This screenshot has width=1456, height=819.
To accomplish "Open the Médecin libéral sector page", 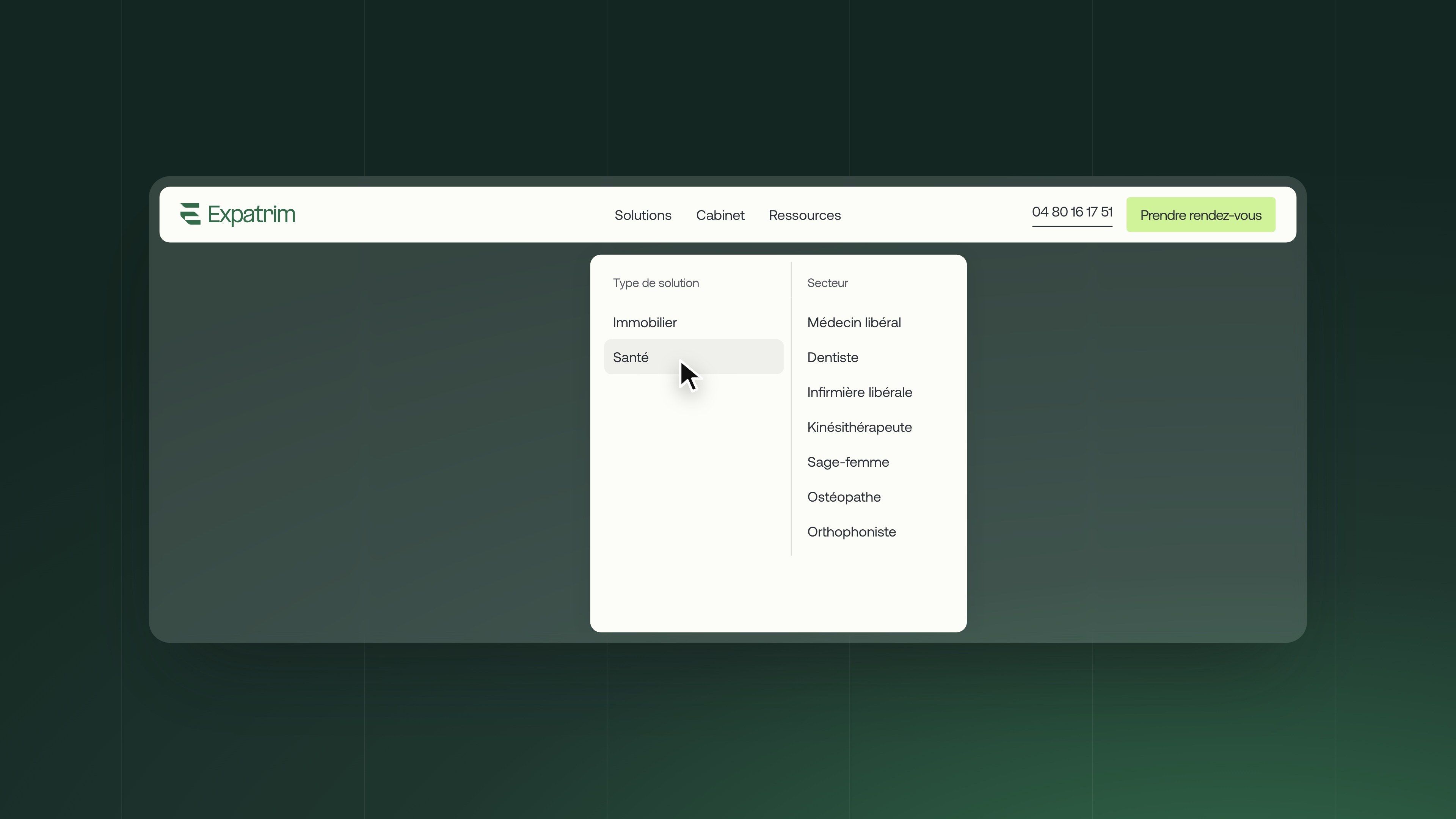I will pos(854,323).
